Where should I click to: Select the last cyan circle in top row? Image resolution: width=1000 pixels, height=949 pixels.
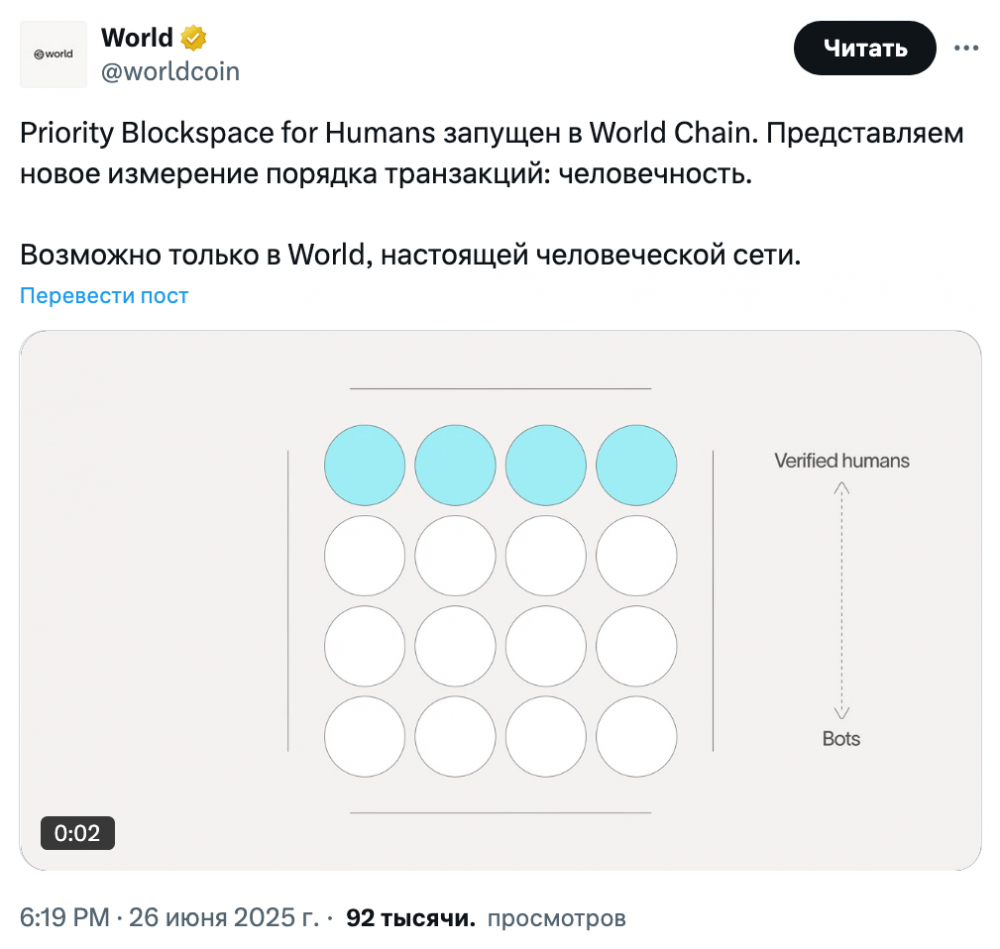click(636, 465)
